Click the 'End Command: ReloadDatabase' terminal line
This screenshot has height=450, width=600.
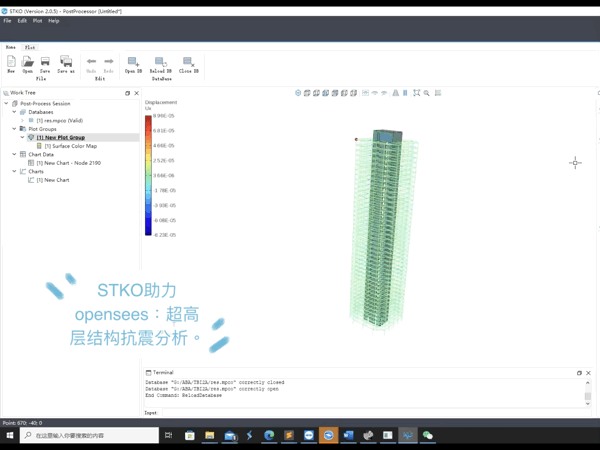tap(183, 395)
